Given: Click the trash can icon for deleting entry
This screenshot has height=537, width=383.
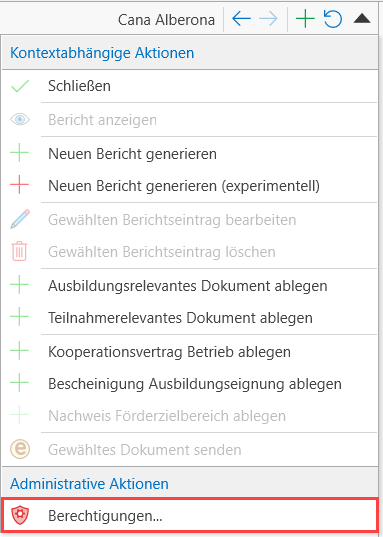Looking at the screenshot, I should click(20, 251).
